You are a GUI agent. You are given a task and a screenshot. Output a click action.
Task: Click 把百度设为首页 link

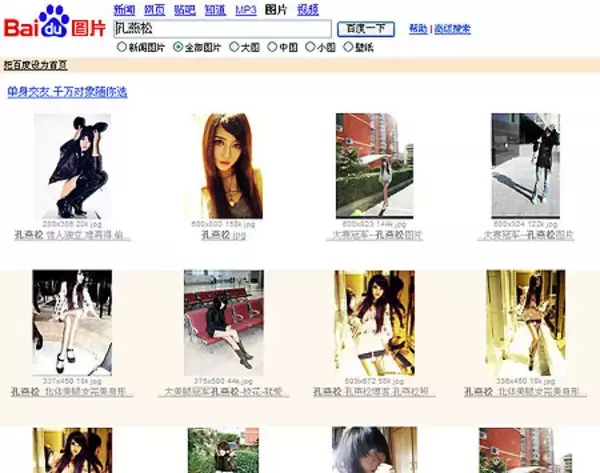click(x=36, y=65)
